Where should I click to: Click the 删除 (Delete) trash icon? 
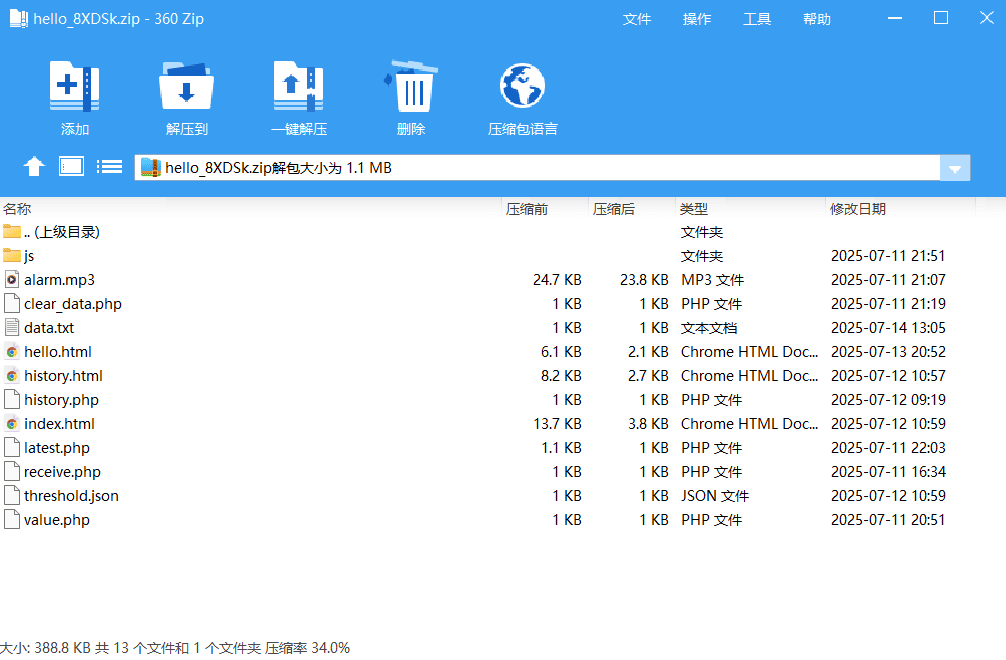[x=411, y=87]
